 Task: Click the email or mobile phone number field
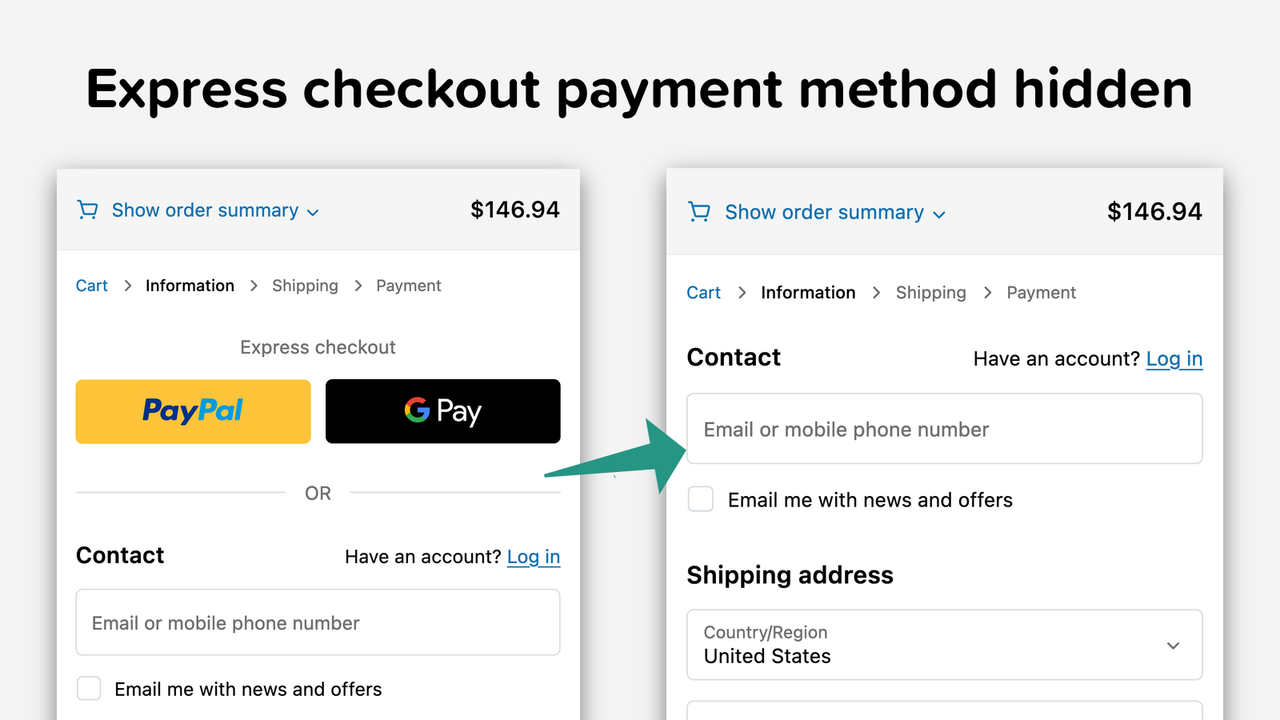[944, 428]
